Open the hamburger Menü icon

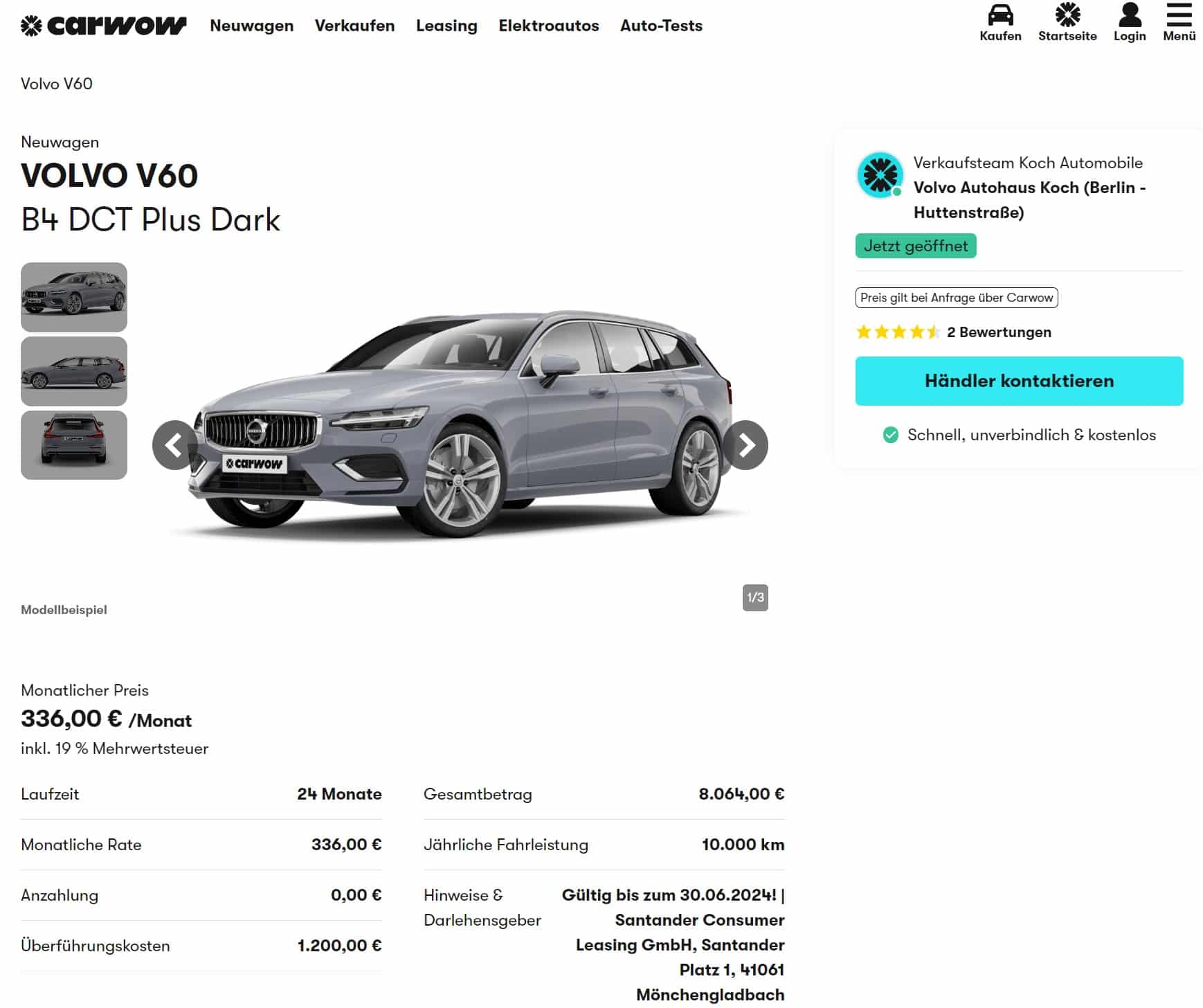click(1179, 15)
